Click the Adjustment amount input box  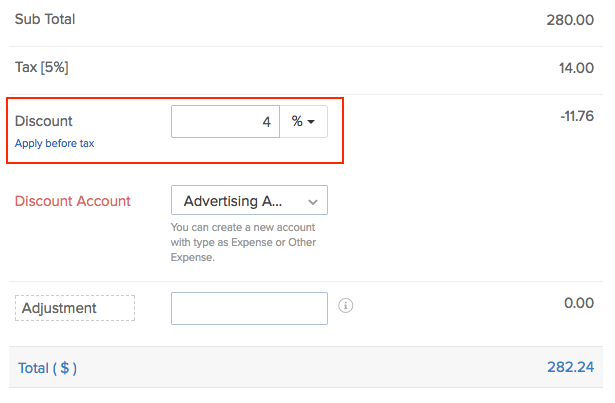[x=249, y=308]
